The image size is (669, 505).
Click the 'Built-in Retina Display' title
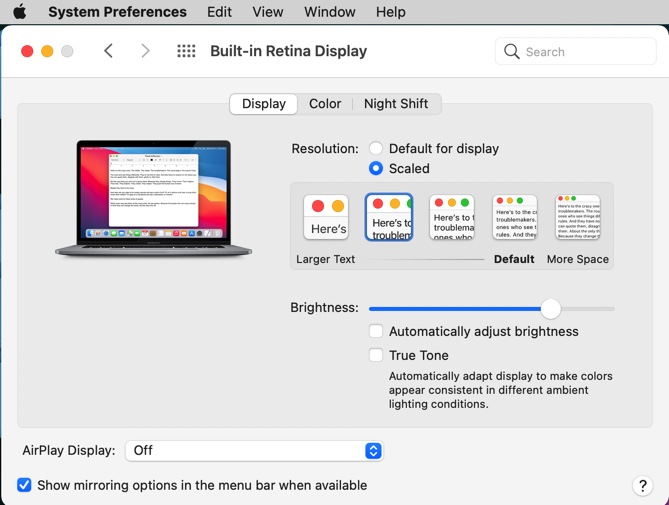(288, 51)
